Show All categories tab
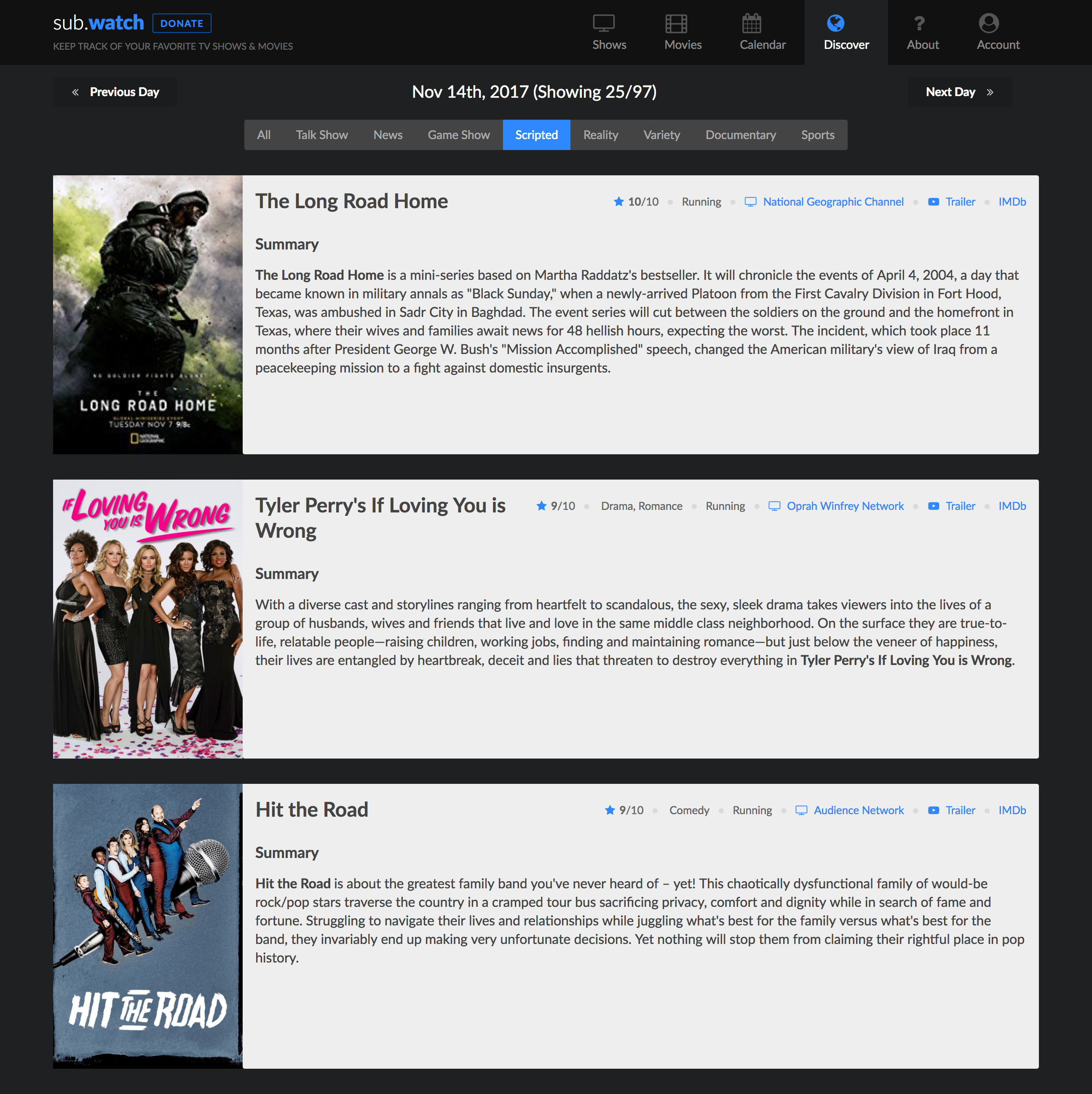The height and width of the screenshot is (1094, 1092). point(263,135)
